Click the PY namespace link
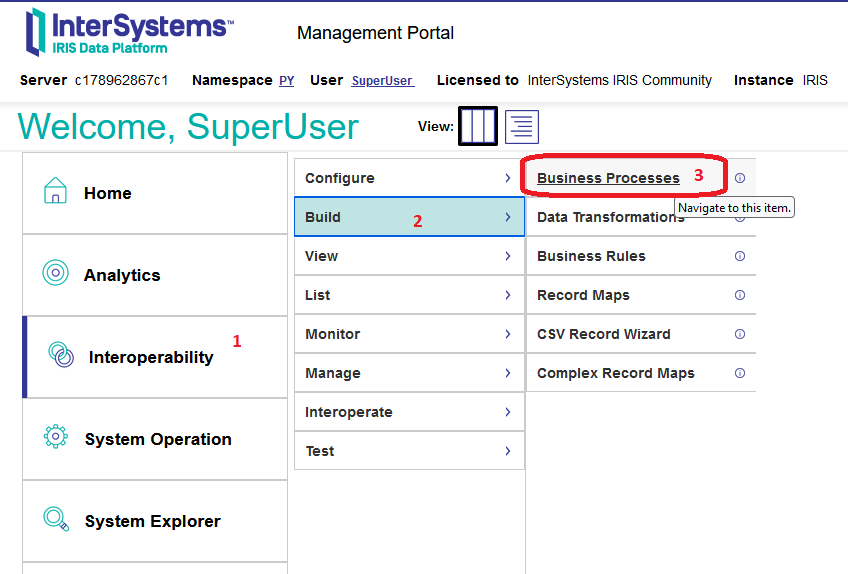This screenshot has width=848, height=574. pos(286,81)
